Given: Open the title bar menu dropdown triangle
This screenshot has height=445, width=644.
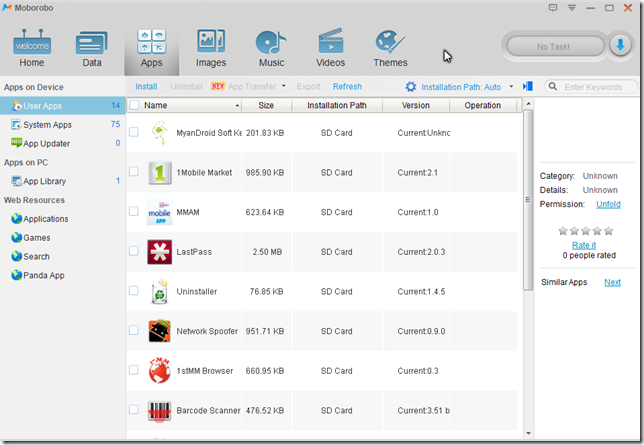Looking at the screenshot, I should point(572,7).
